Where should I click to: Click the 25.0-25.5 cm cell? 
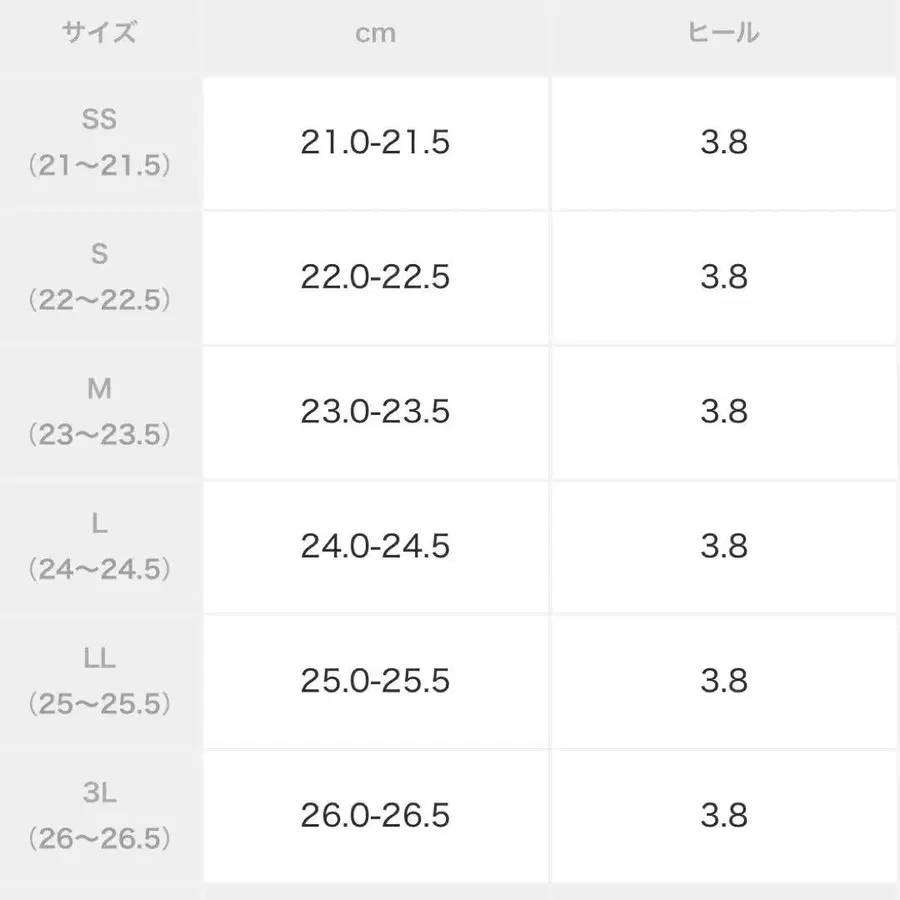pos(375,681)
